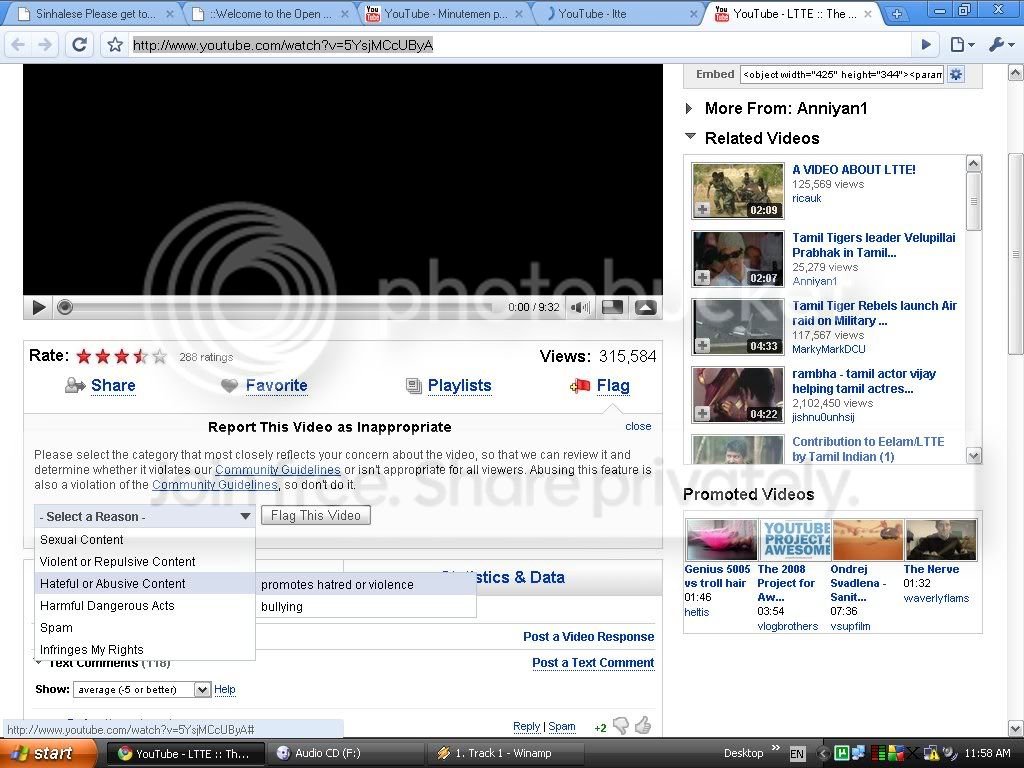Open comment Show filter dropdown

[142, 689]
